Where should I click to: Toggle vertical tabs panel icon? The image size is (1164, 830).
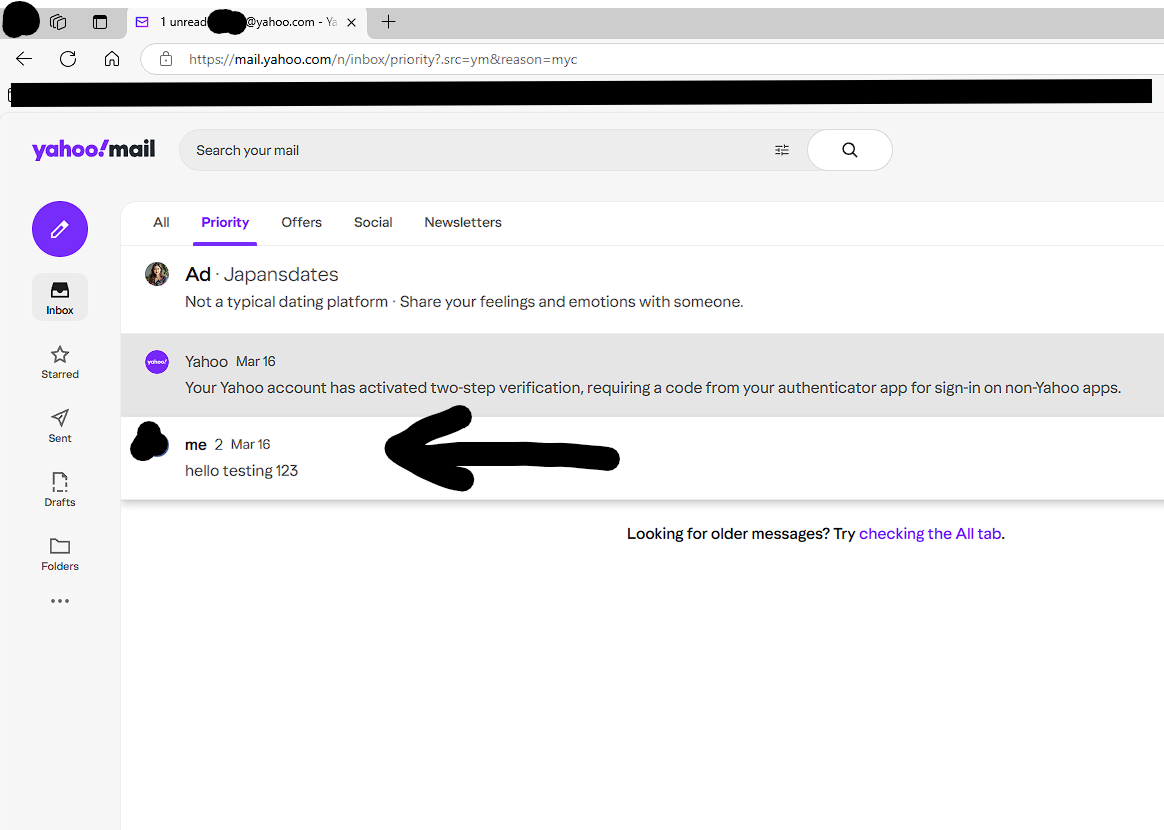click(x=99, y=22)
